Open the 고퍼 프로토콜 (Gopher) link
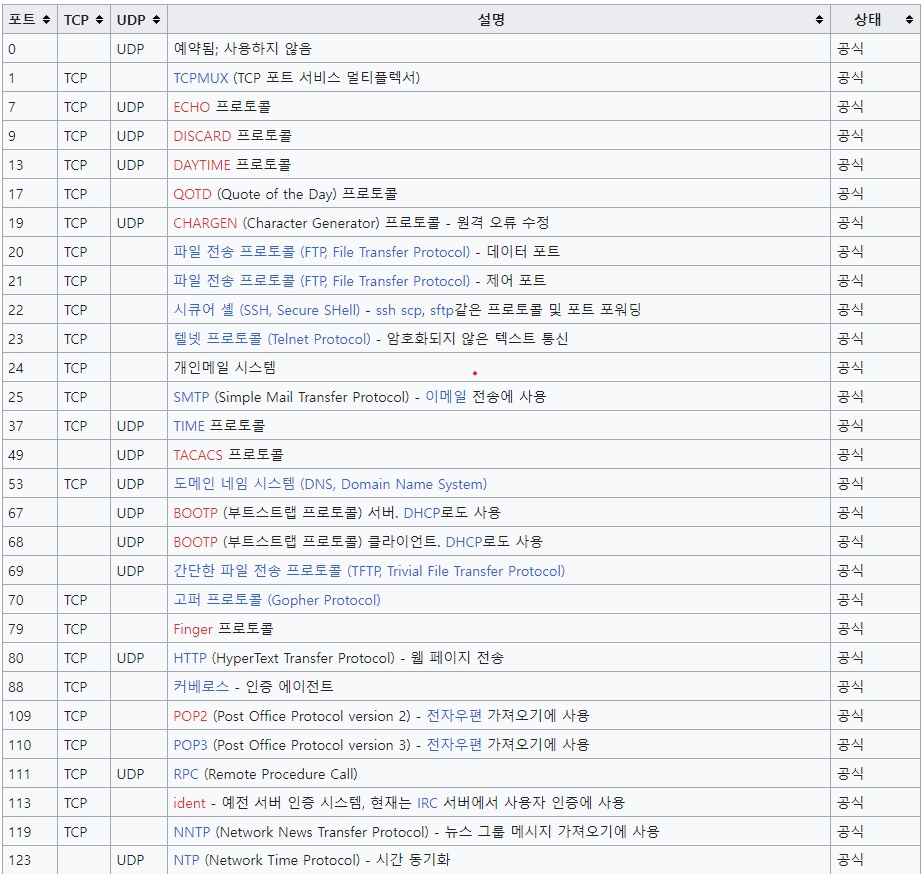924x874 pixels. (277, 600)
